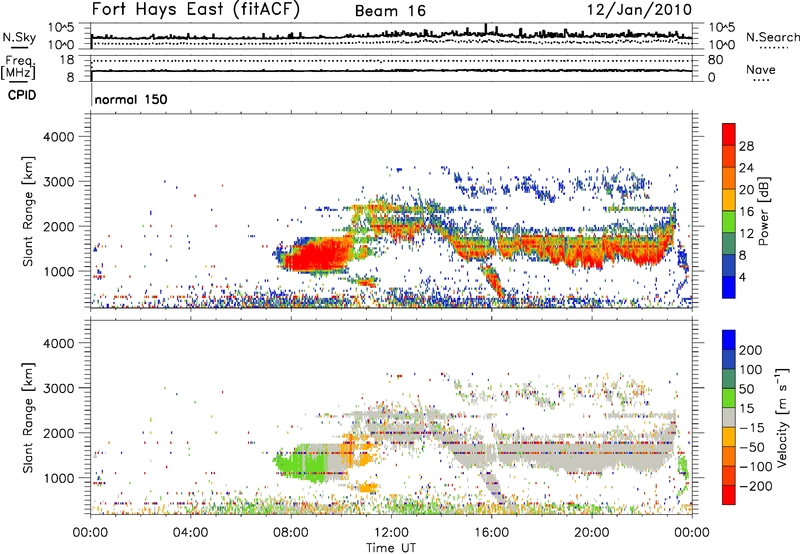
Task: Click the "4" label on the power colorbar
Action: (742, 277)
